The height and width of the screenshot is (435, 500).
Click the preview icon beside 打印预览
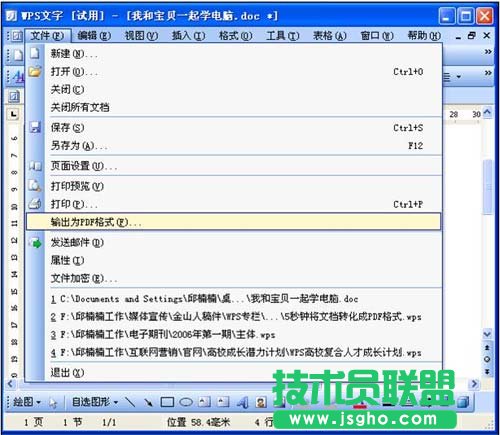point(35,185)
